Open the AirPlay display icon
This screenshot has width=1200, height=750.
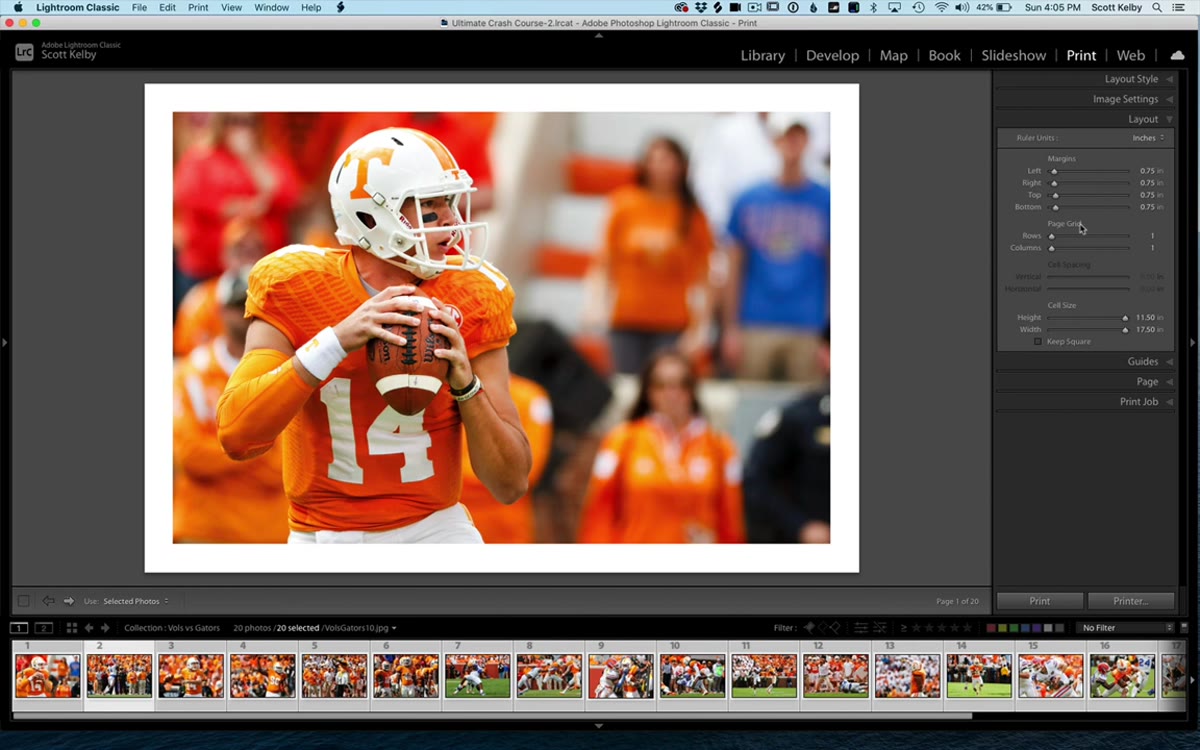point(894,7)
